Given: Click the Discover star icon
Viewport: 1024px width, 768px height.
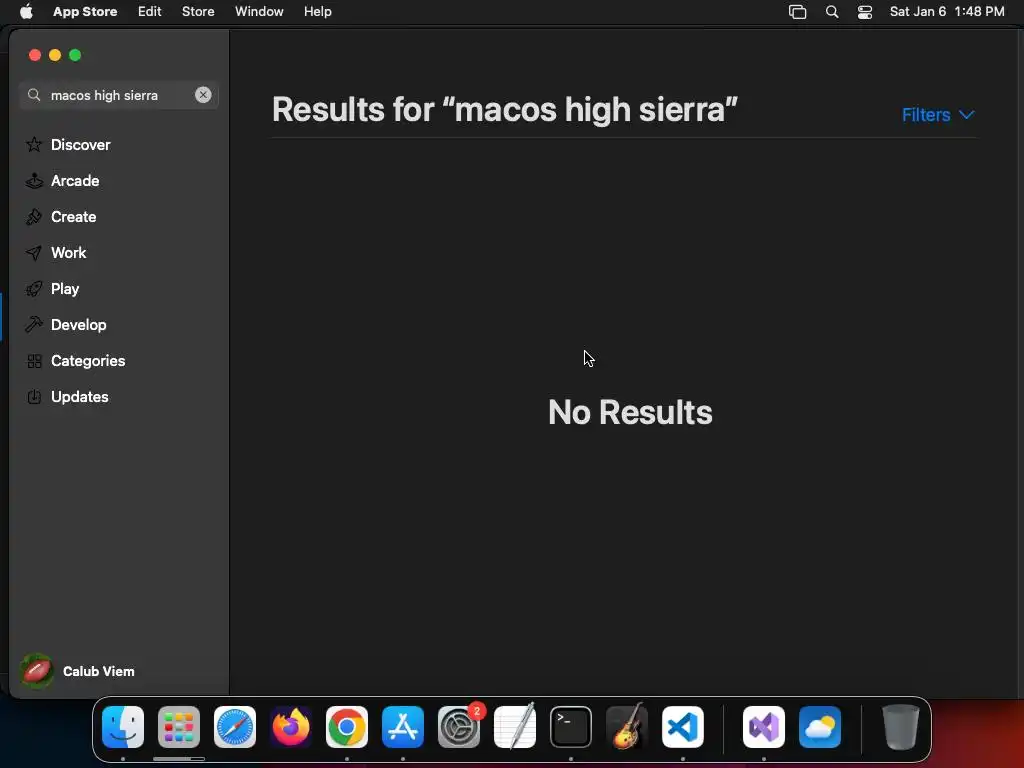Looking at the screenshot, I should [x=34, y=144].
